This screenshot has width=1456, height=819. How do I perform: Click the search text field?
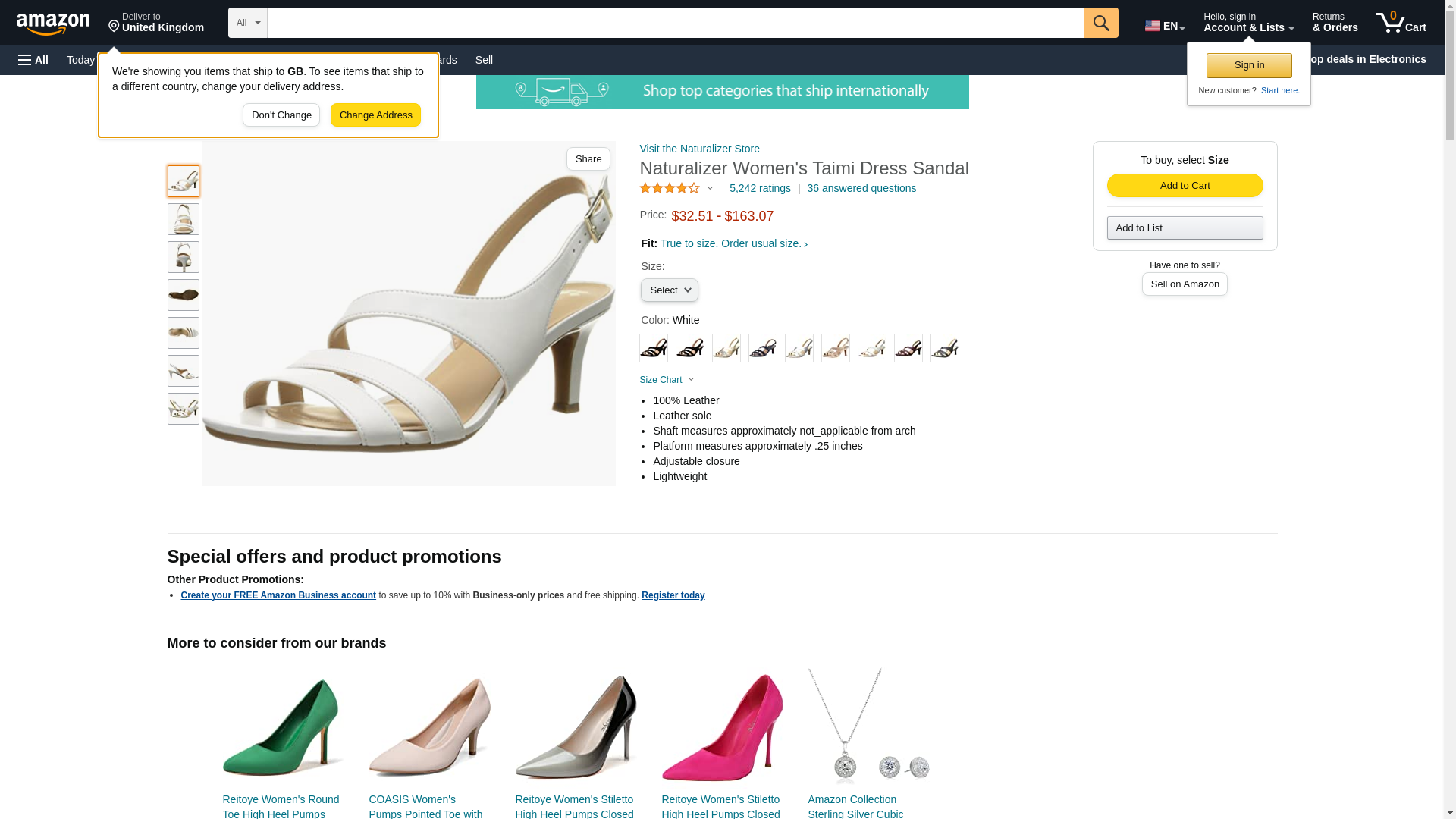(675, 23)
